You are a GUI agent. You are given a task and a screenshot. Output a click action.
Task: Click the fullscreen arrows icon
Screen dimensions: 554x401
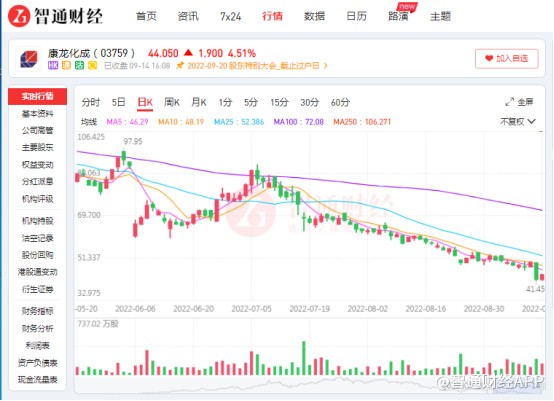tap(509, 102)
